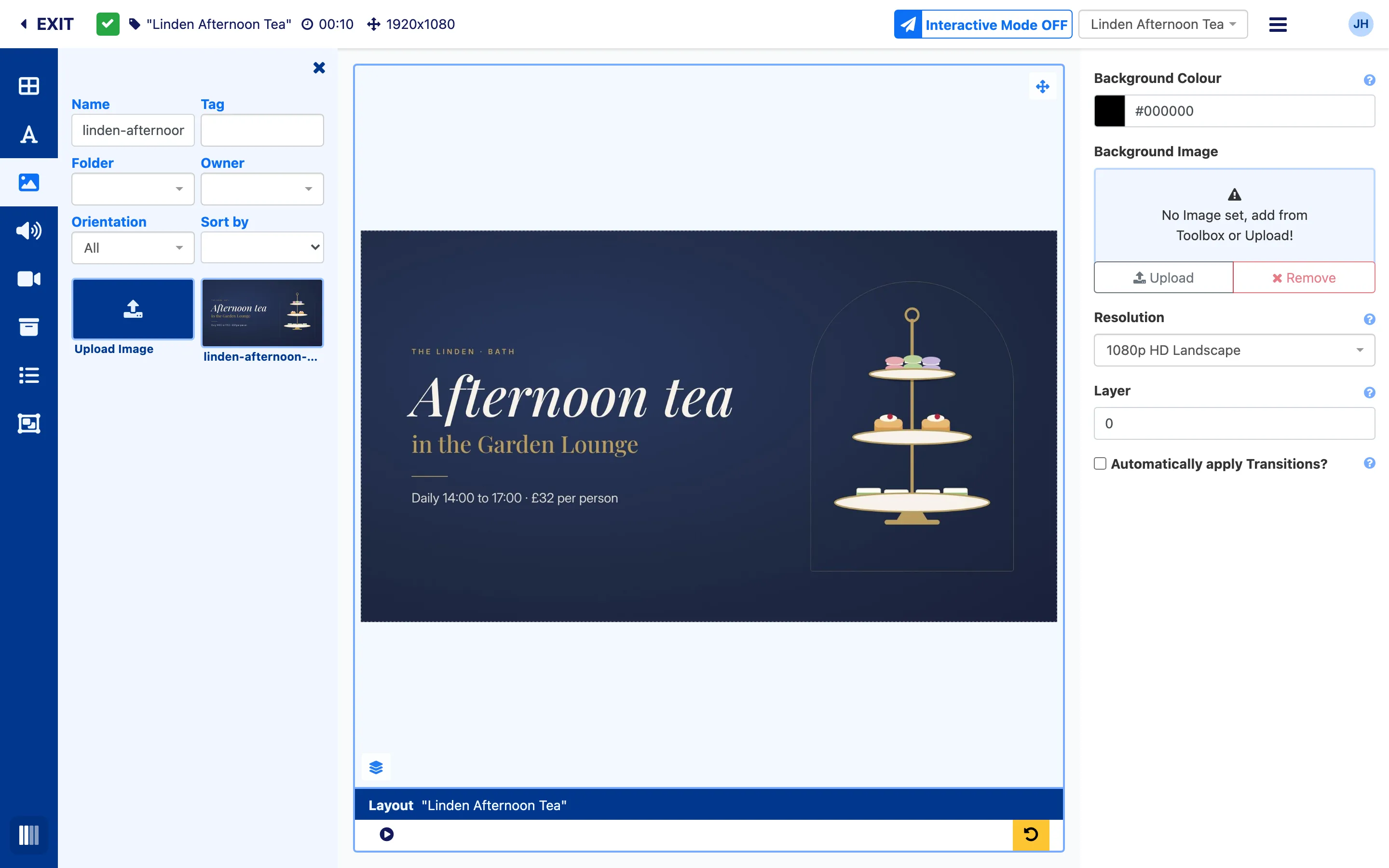Open the Orientation All dropdown

click(133, 247)
